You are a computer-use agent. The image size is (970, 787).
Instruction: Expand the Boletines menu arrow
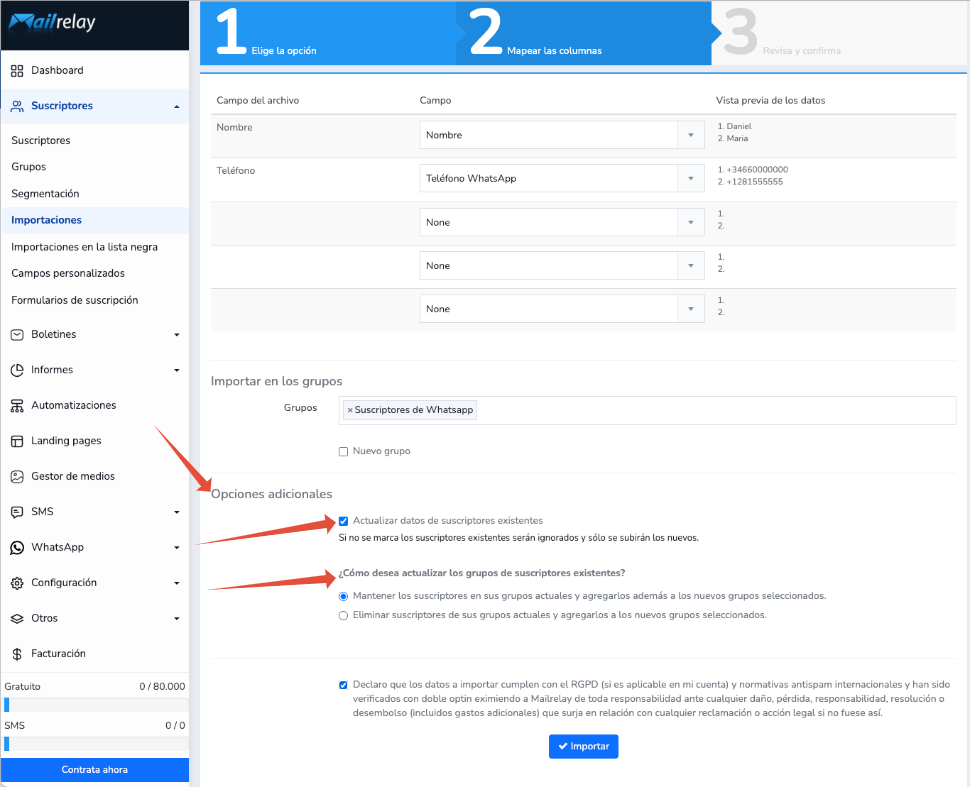177,335
